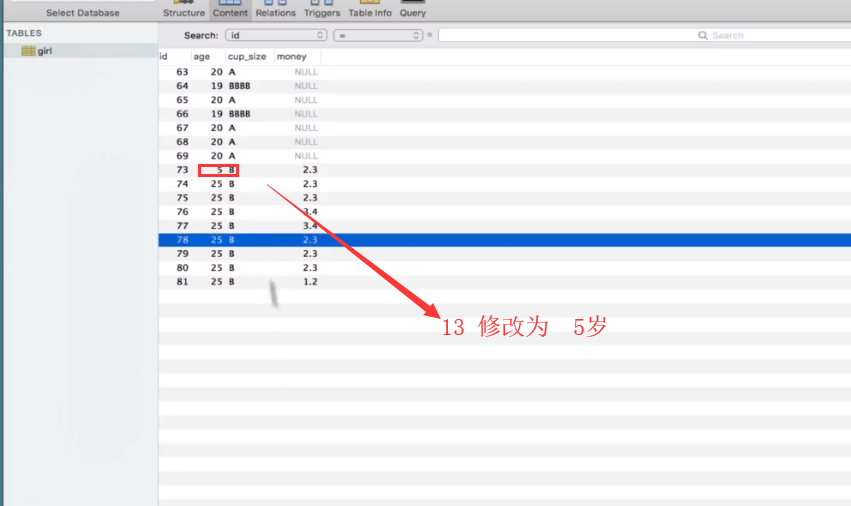Select the BBBB cell in row 64

(239, 86)
